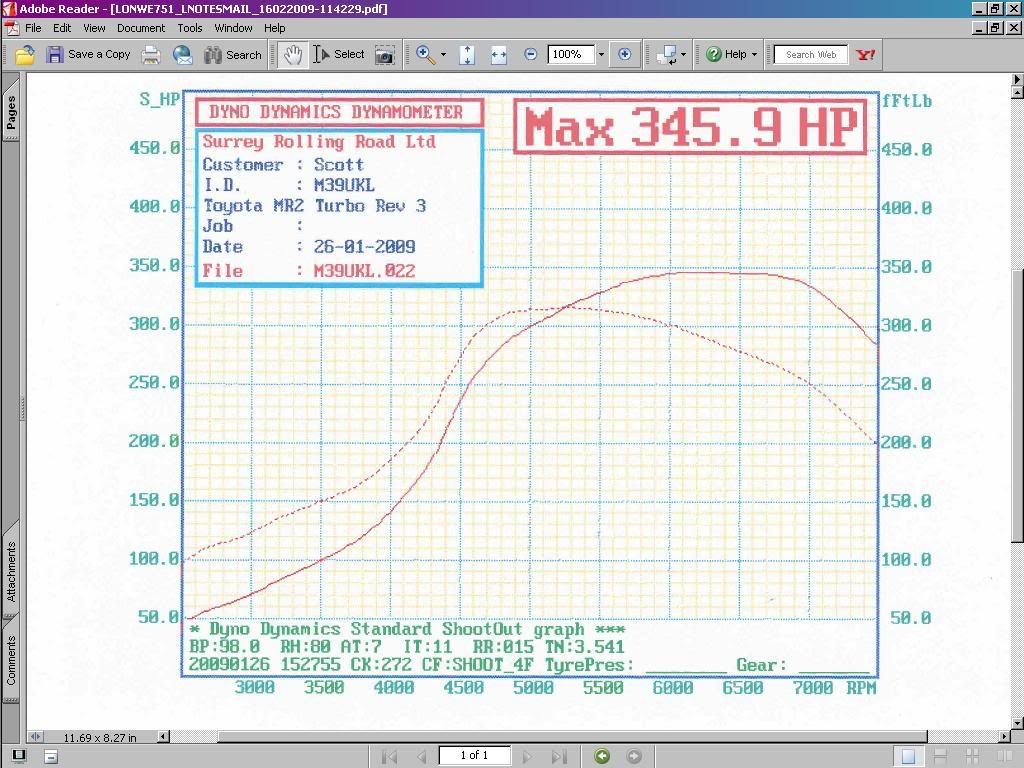The image size is (1024, 768).
Task: Open the Help button dropdown arrow
Action: click(754, 55)
